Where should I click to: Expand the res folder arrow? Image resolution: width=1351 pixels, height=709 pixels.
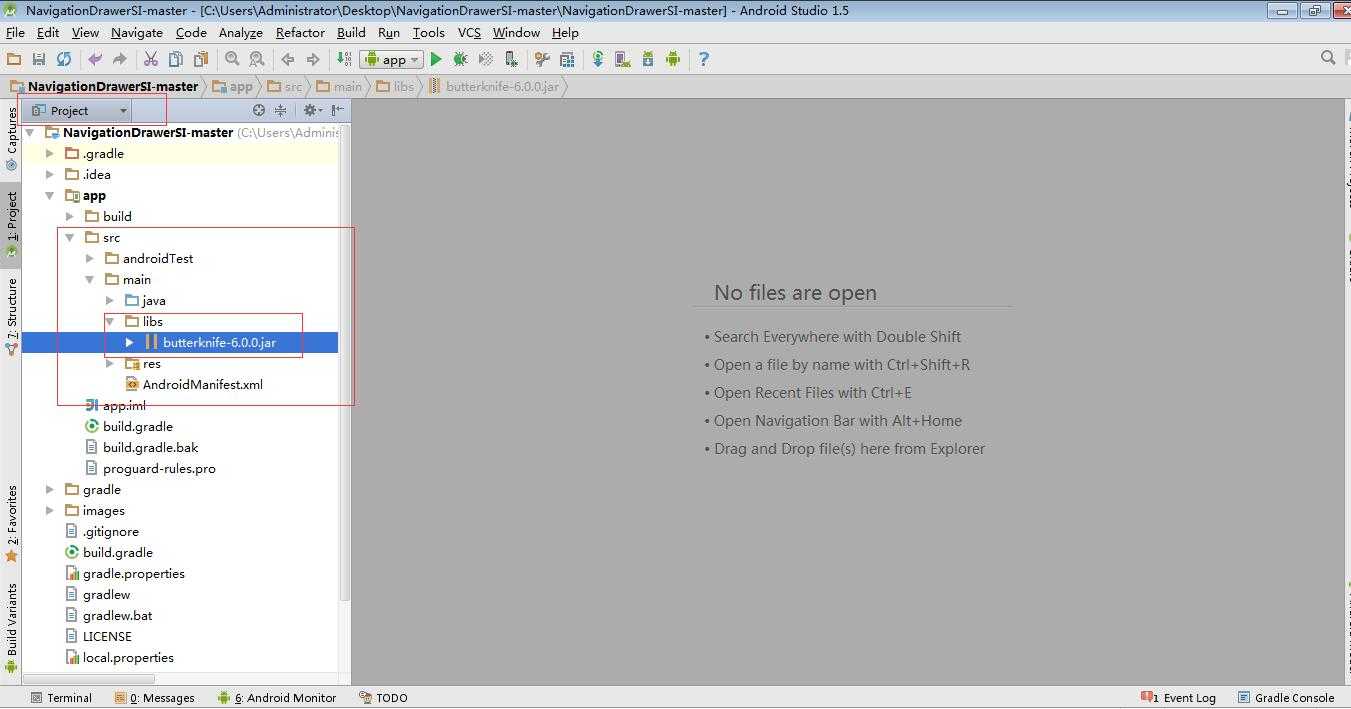[110, 363]
